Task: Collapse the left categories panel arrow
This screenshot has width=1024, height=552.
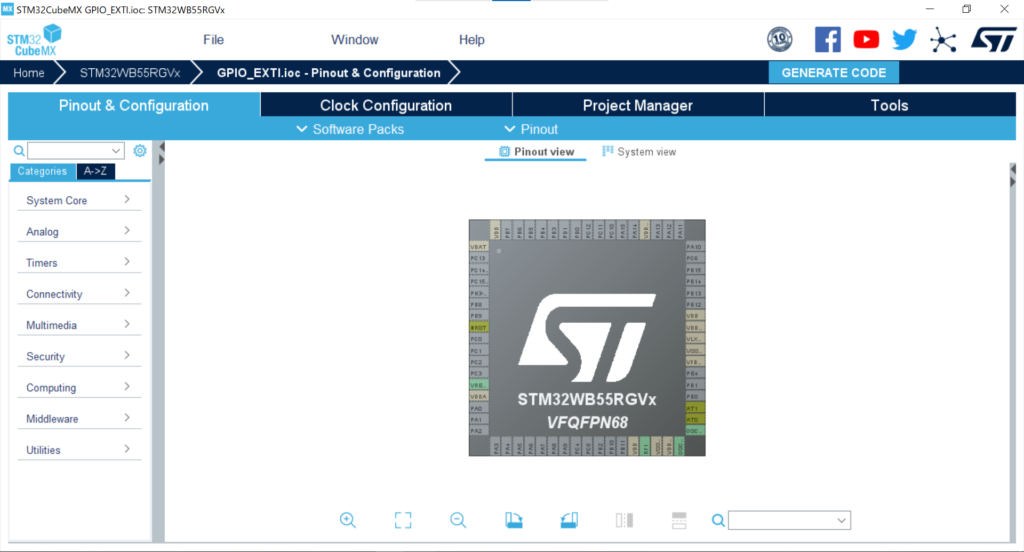Action: [161, 147]
